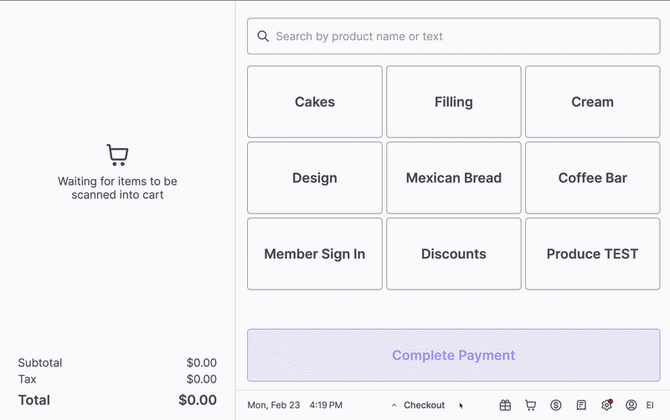Select the Produce TEST category
Screen dimensions: 670x420
pyautogui.click(x=592, y=254)
